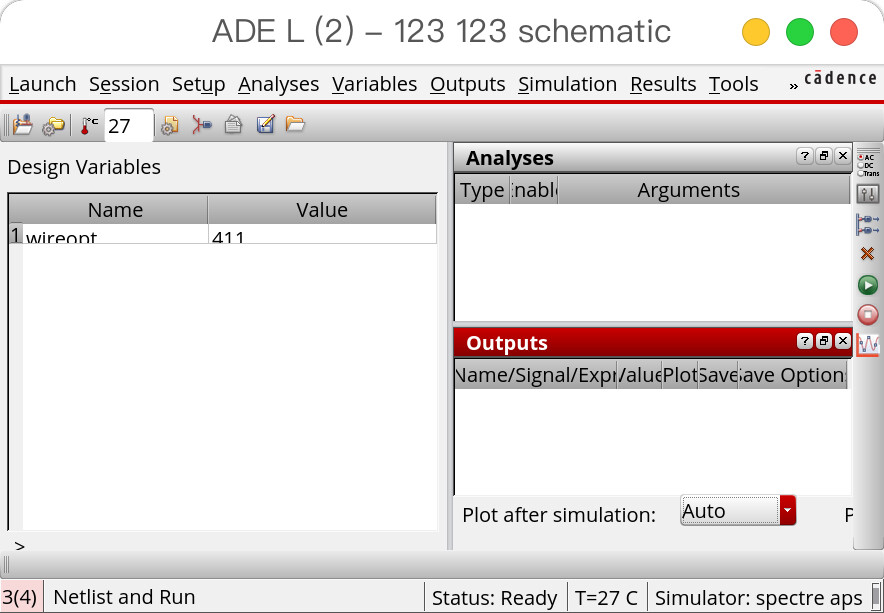Click the green Netlist and Run play icon
Screen dimensions: 884x613
(868, 285)
